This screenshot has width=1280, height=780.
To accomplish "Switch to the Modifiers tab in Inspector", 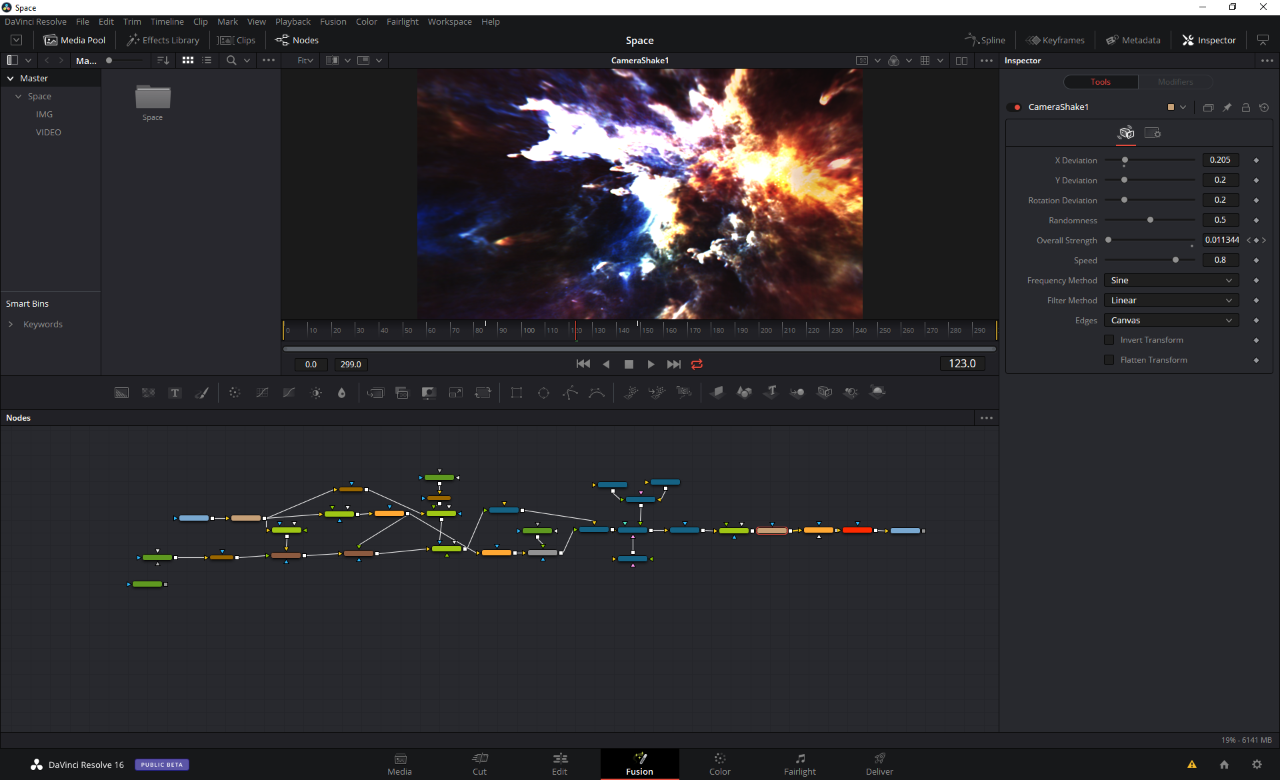I will [x=1176, y=82].
